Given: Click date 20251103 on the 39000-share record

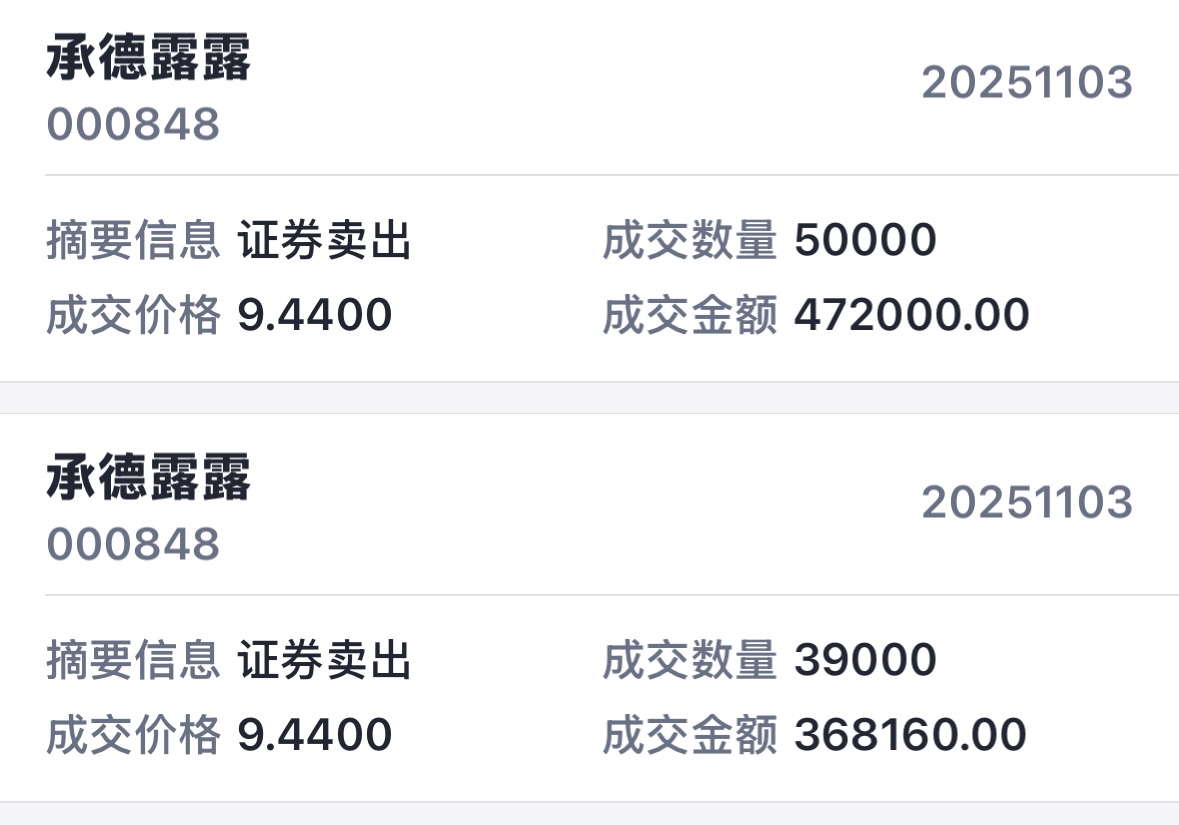Looking at the screenshot, I should pos(1027,502).
